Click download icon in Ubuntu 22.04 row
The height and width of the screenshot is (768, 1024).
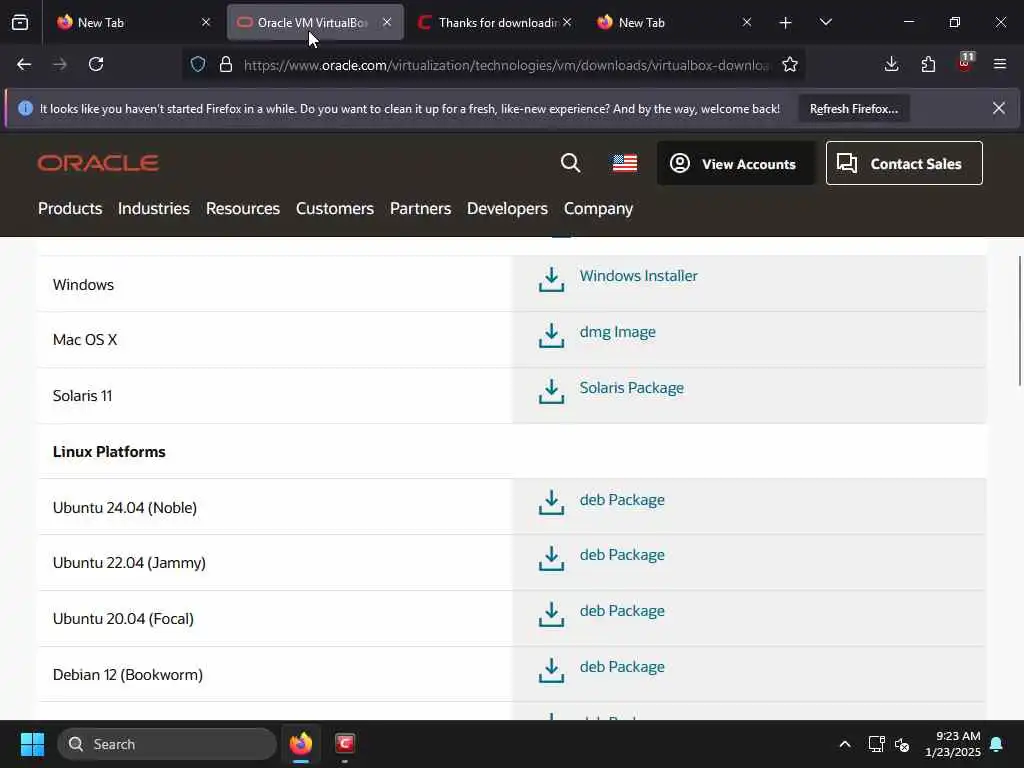tap(551, 558)
